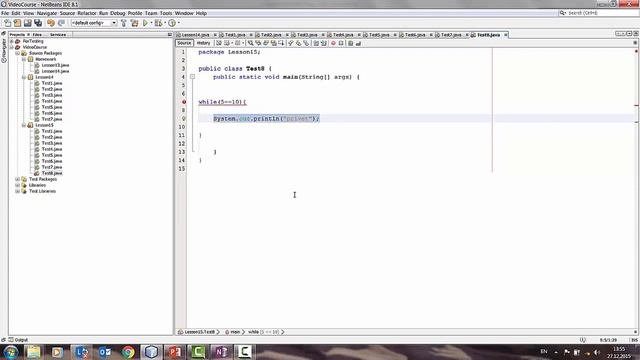640x360 pixels.
Task: Click the red Start Macro Recording icon
Action: coord(333,43)
